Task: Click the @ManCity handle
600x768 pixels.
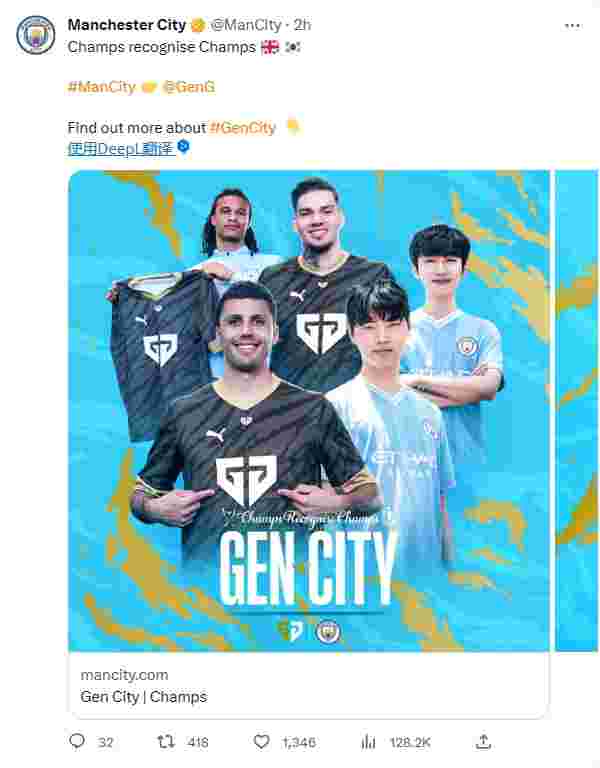Action: 246,25
